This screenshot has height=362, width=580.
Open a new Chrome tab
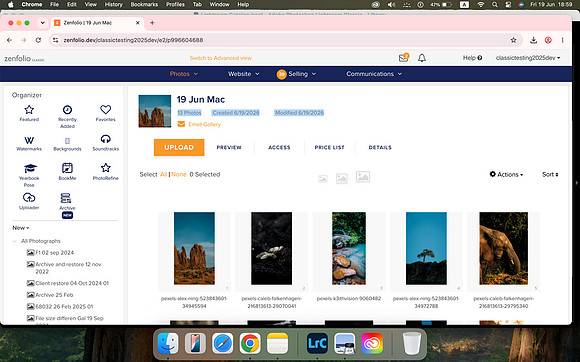point(152,23)
